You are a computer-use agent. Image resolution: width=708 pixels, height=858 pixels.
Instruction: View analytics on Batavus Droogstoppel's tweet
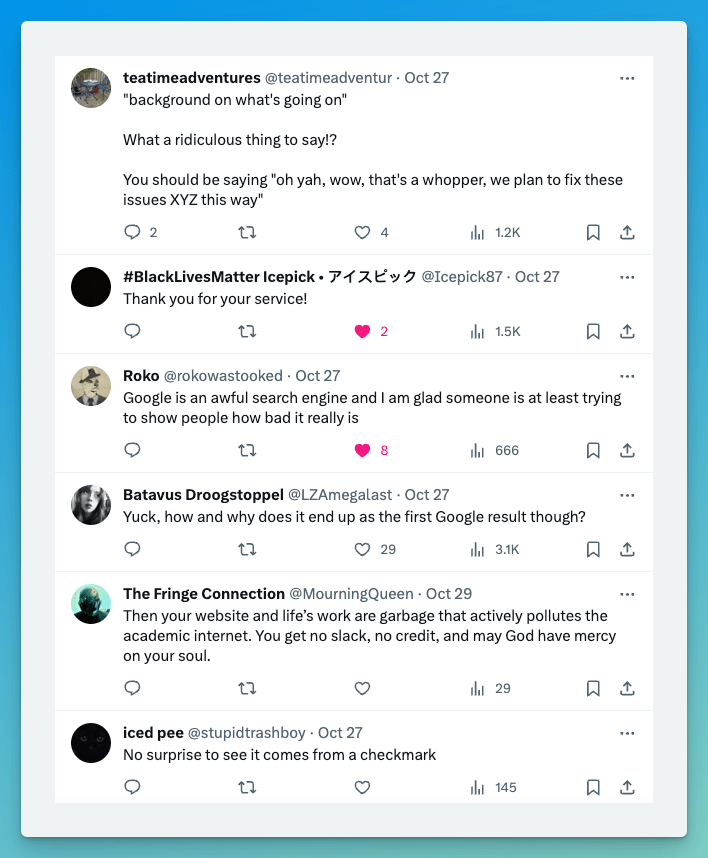478,549
